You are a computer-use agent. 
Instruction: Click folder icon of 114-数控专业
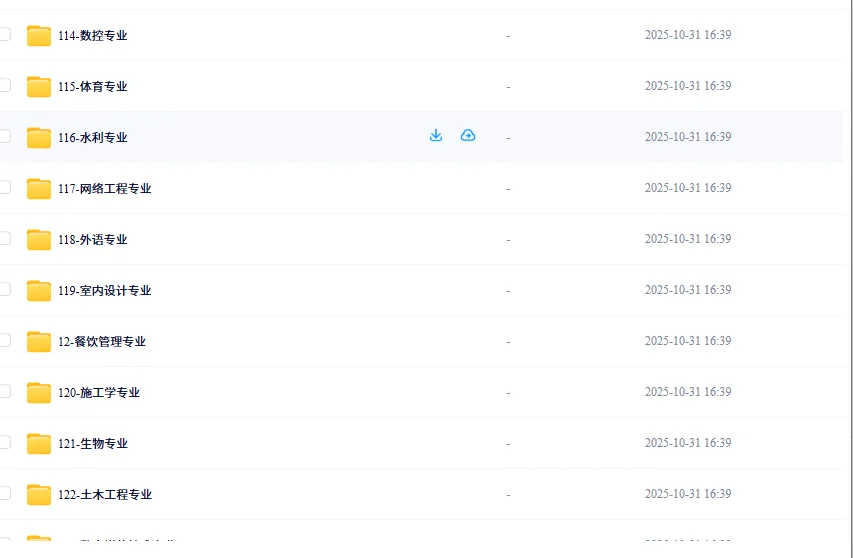(39, 36)
